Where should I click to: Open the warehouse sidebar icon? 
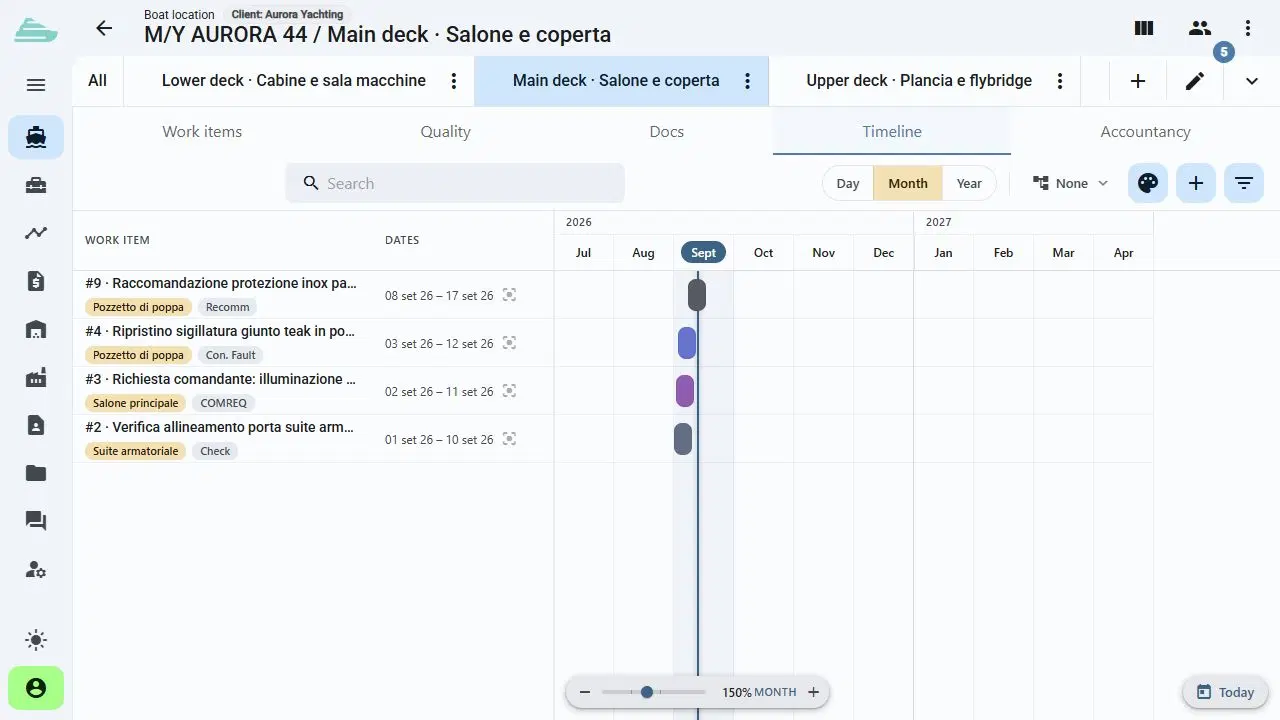tap(36, 329)
